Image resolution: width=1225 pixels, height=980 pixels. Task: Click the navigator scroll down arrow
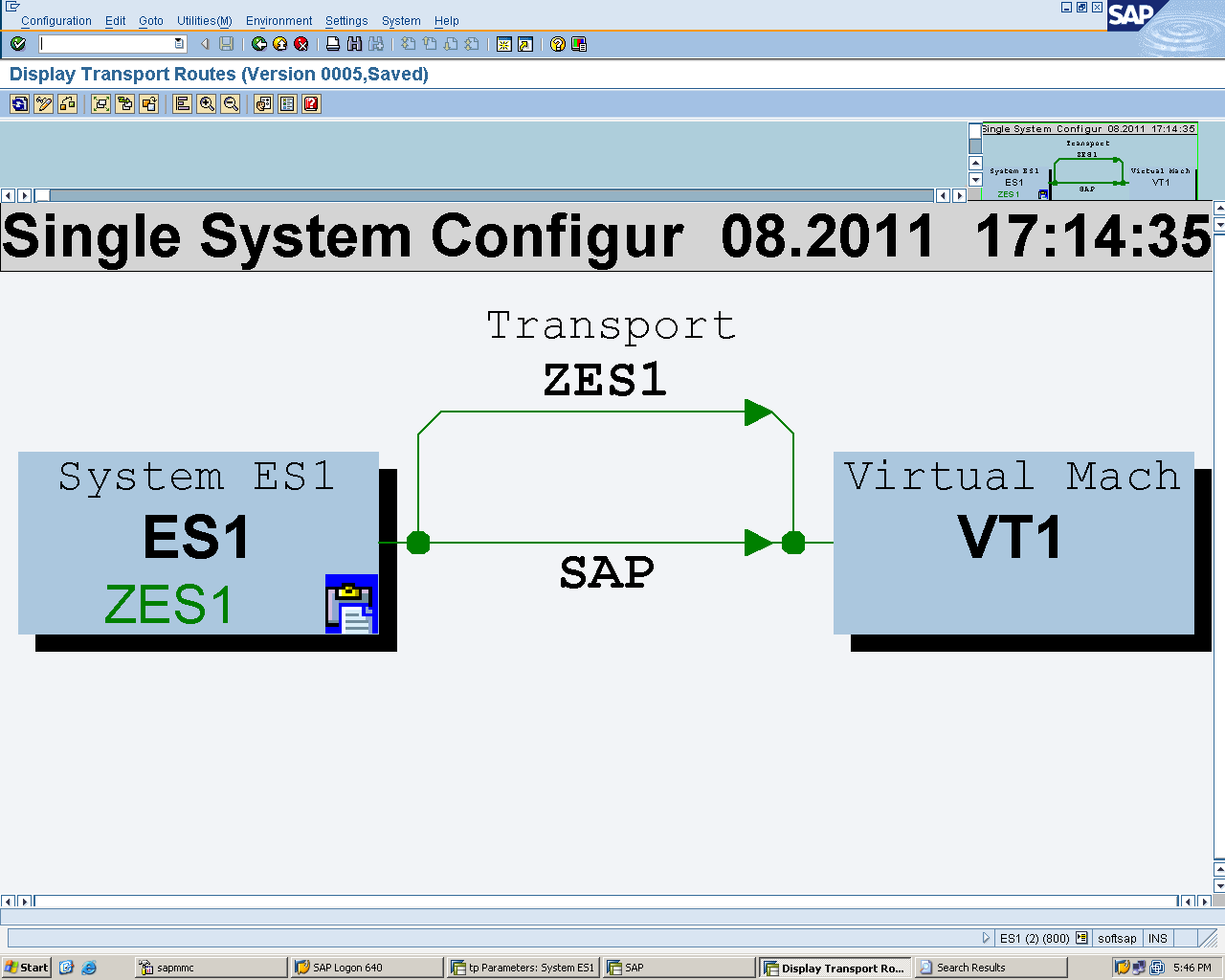click(x=975, y=179)
